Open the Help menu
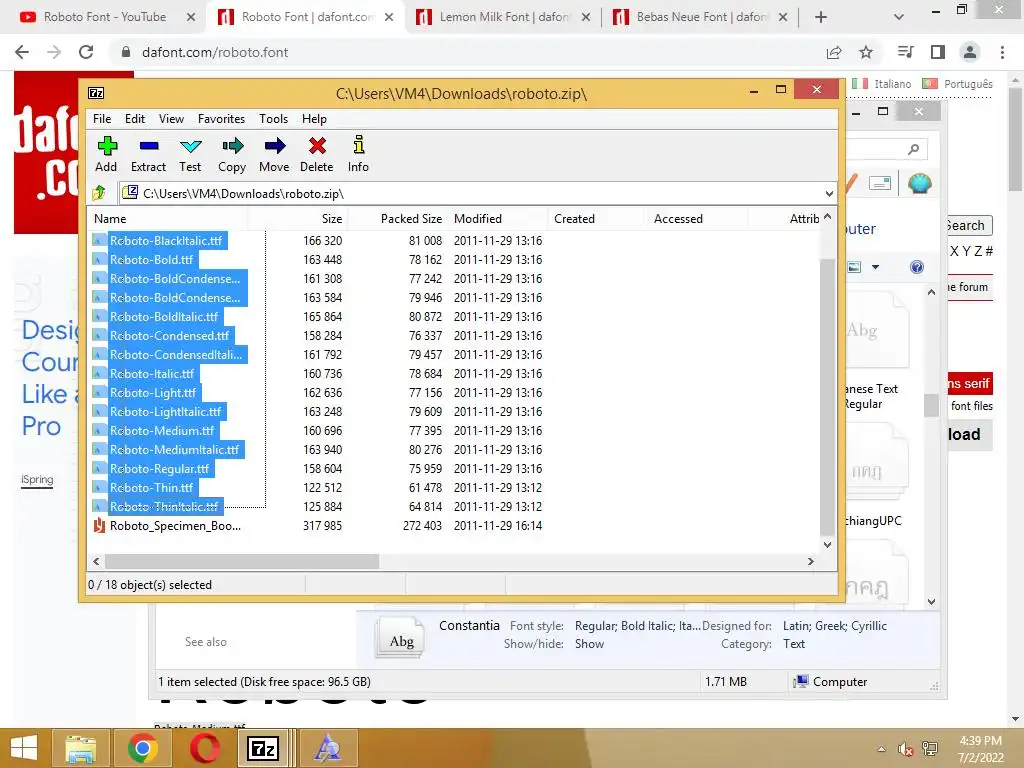 coord(314,118)
